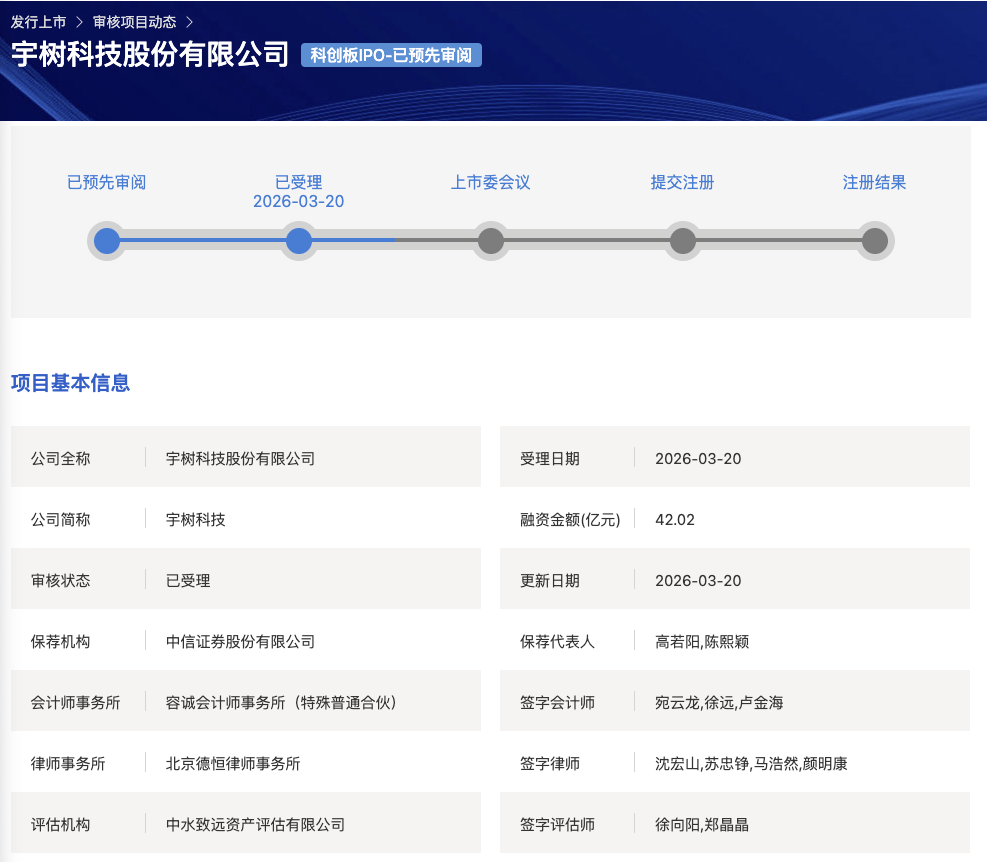Click the 提交注册 timeline node circle
The width and height of the screenshot is (987, 862).
(682, 241)
